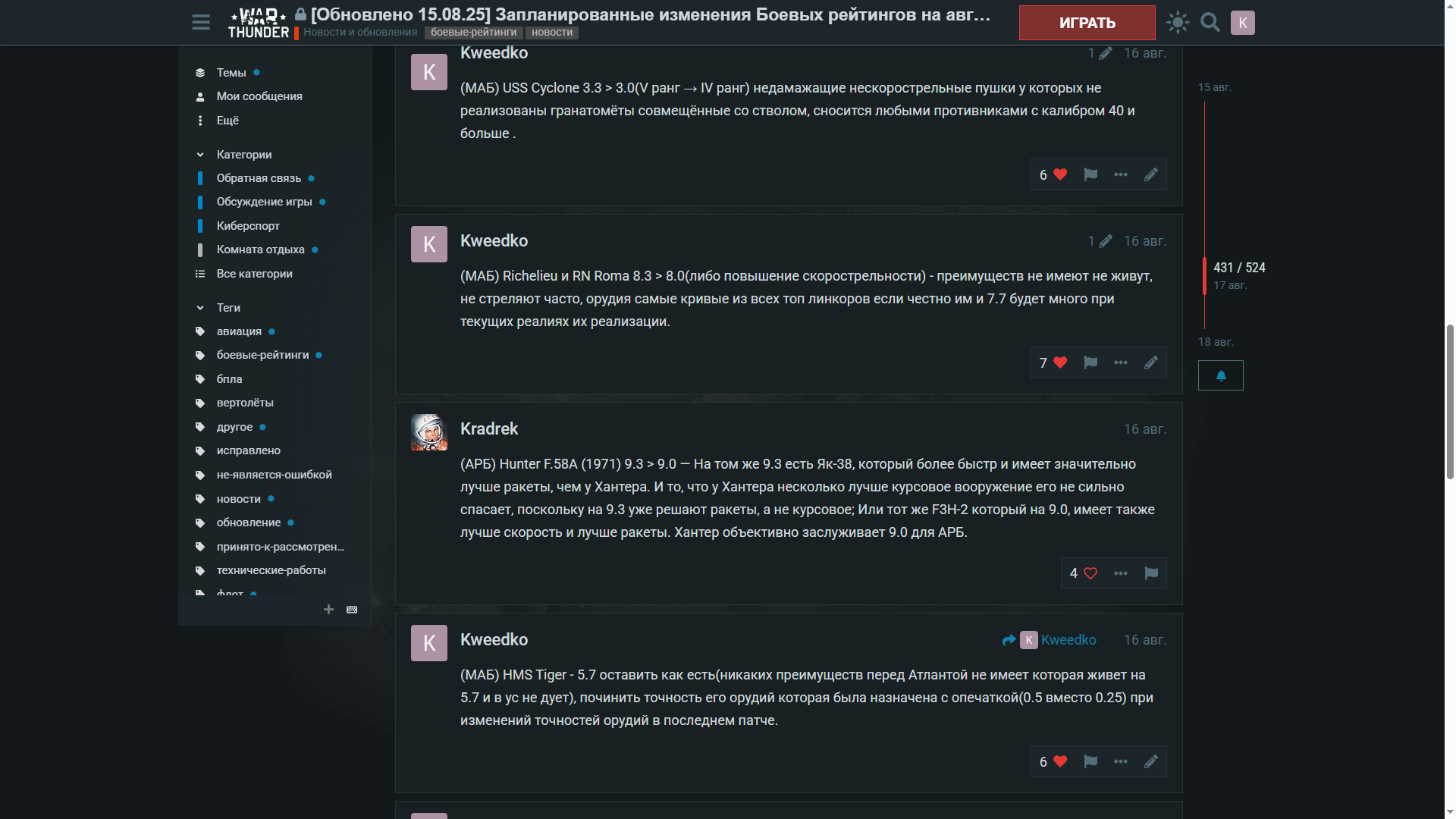
Task: Edit the HMS Tiger post with pencil
Action: click(x=1151, y=761)
